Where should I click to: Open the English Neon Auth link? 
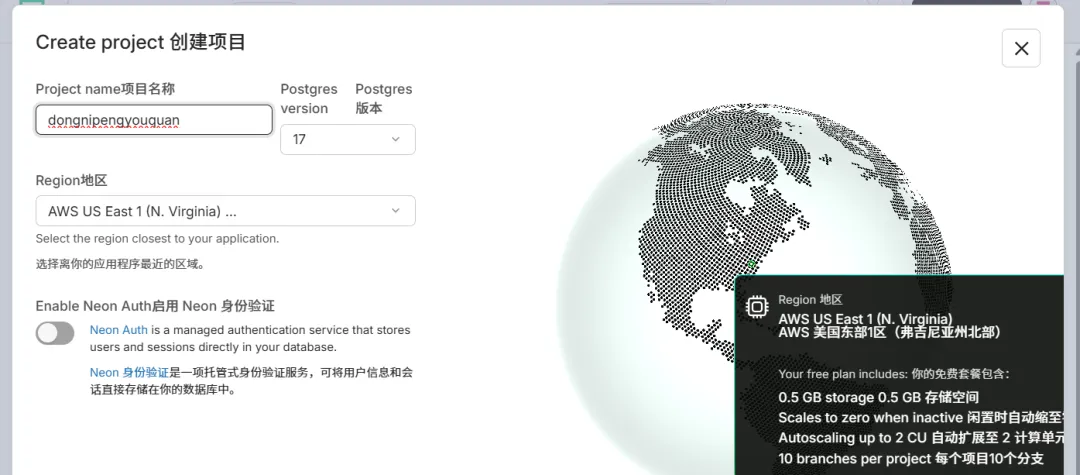118,330
